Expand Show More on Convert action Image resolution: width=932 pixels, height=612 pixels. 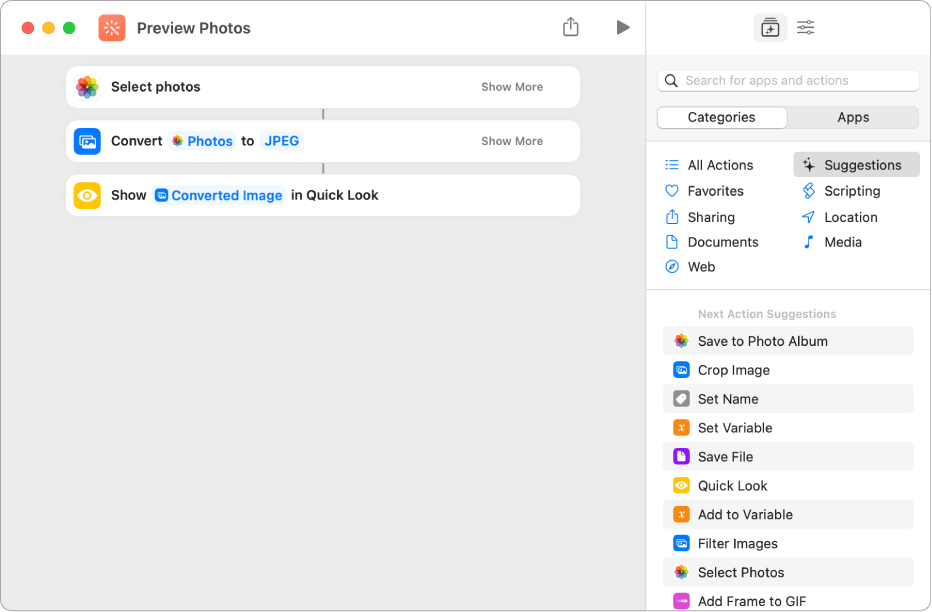(x=511, y=141)
